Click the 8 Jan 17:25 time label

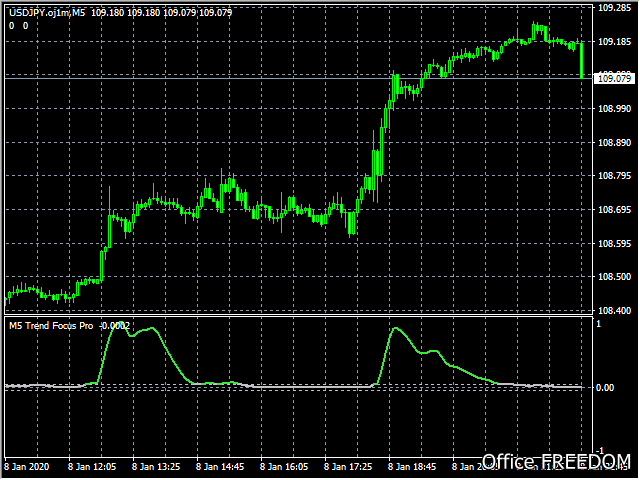pyautogui.click(x=348, y=467)
